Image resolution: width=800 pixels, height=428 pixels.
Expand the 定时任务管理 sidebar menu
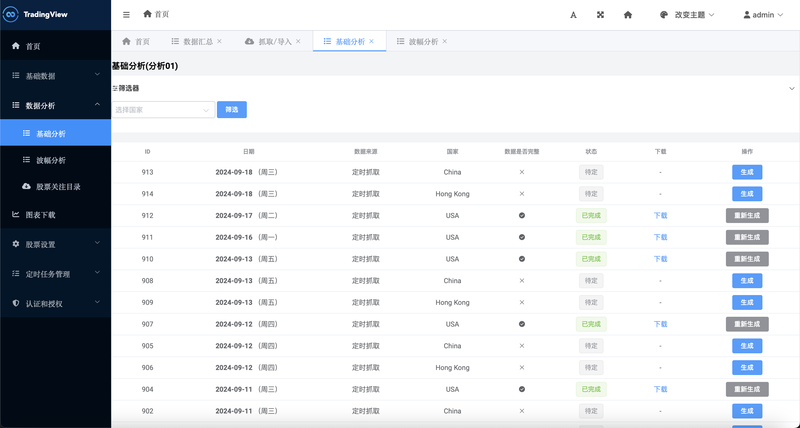point(97,272)
